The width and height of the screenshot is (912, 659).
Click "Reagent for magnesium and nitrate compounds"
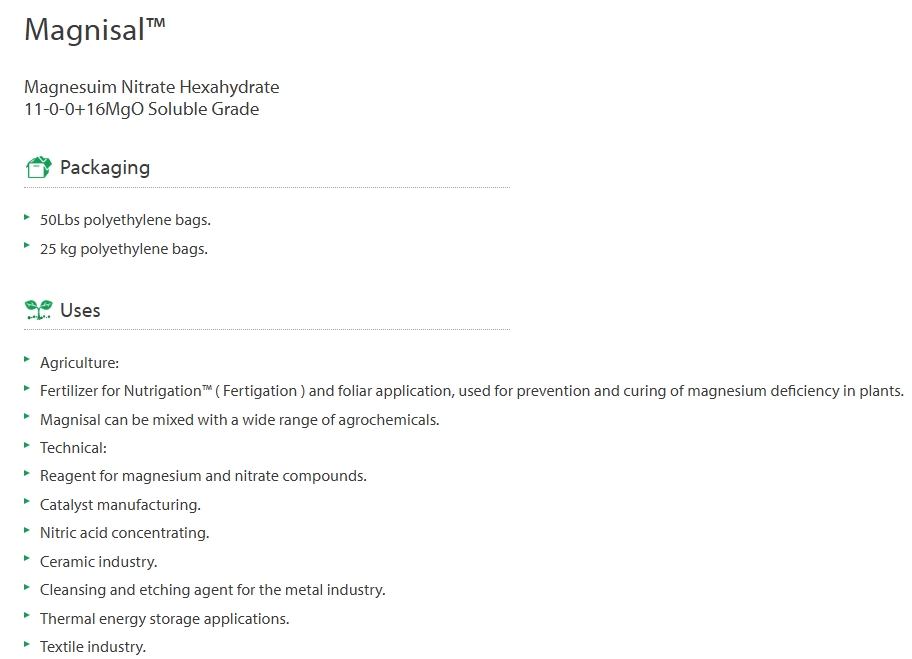(203, 476)
